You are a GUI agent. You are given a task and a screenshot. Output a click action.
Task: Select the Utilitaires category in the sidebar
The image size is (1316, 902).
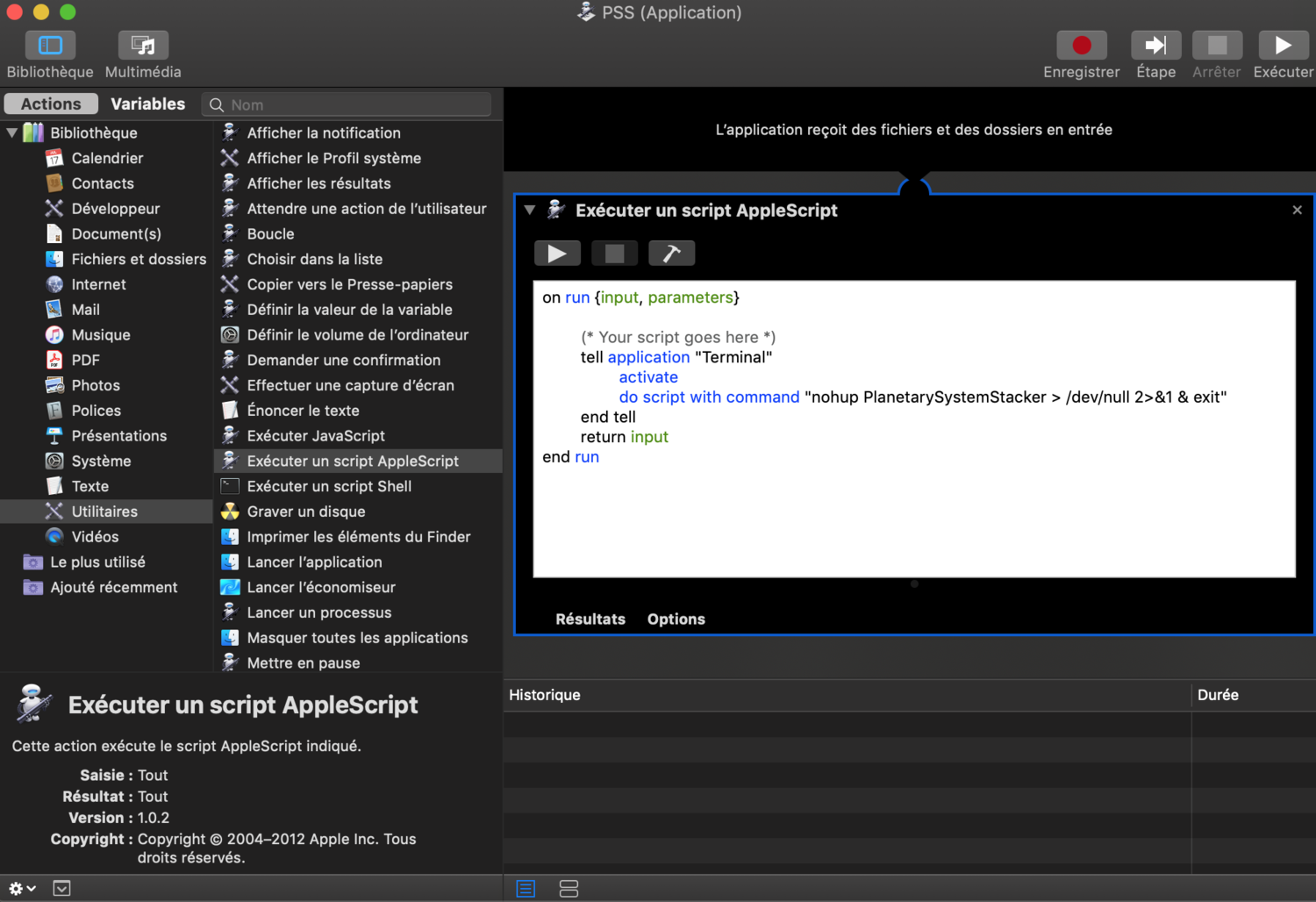104,511
